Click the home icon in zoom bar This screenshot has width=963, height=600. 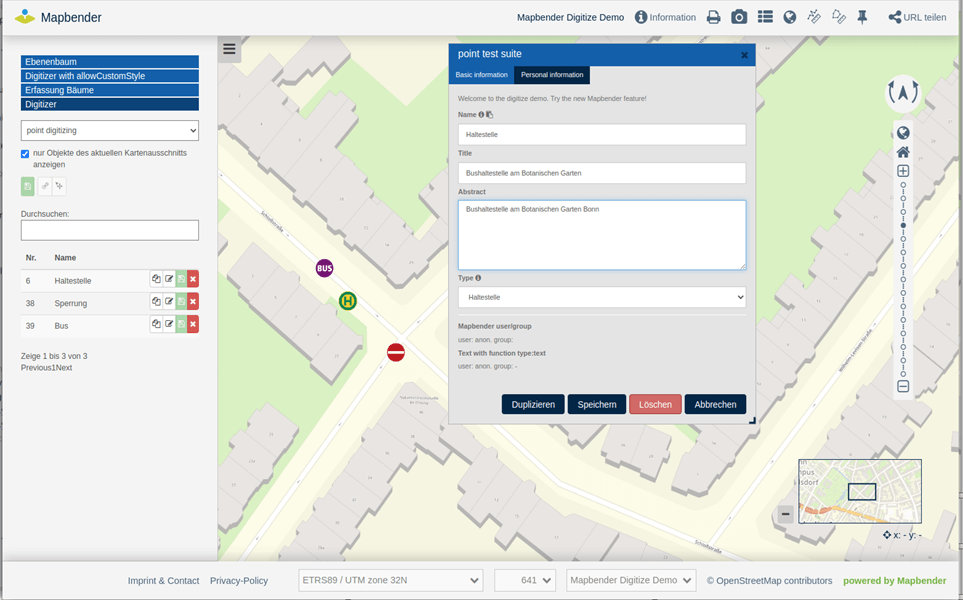(903, 152)
